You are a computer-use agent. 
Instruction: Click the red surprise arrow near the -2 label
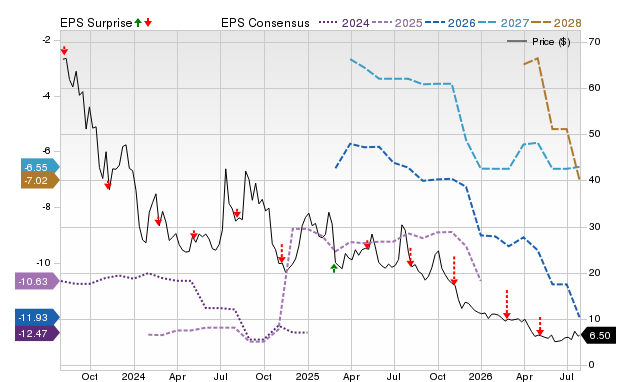click(64, 51)
